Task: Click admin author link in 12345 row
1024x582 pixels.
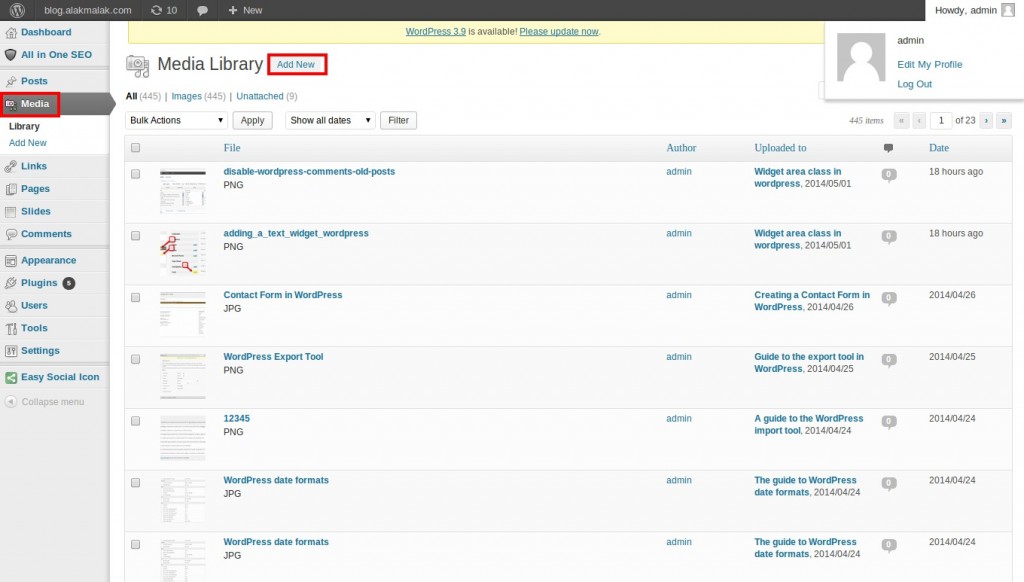Action: (679, 419)
